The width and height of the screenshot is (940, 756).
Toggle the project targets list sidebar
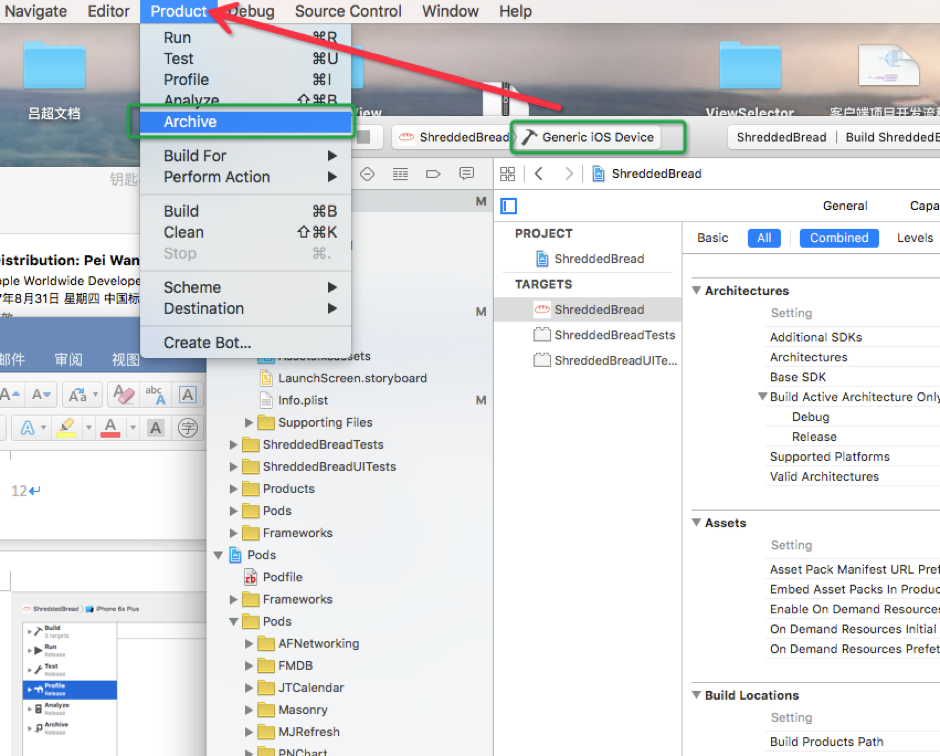(x=508, y=206)
